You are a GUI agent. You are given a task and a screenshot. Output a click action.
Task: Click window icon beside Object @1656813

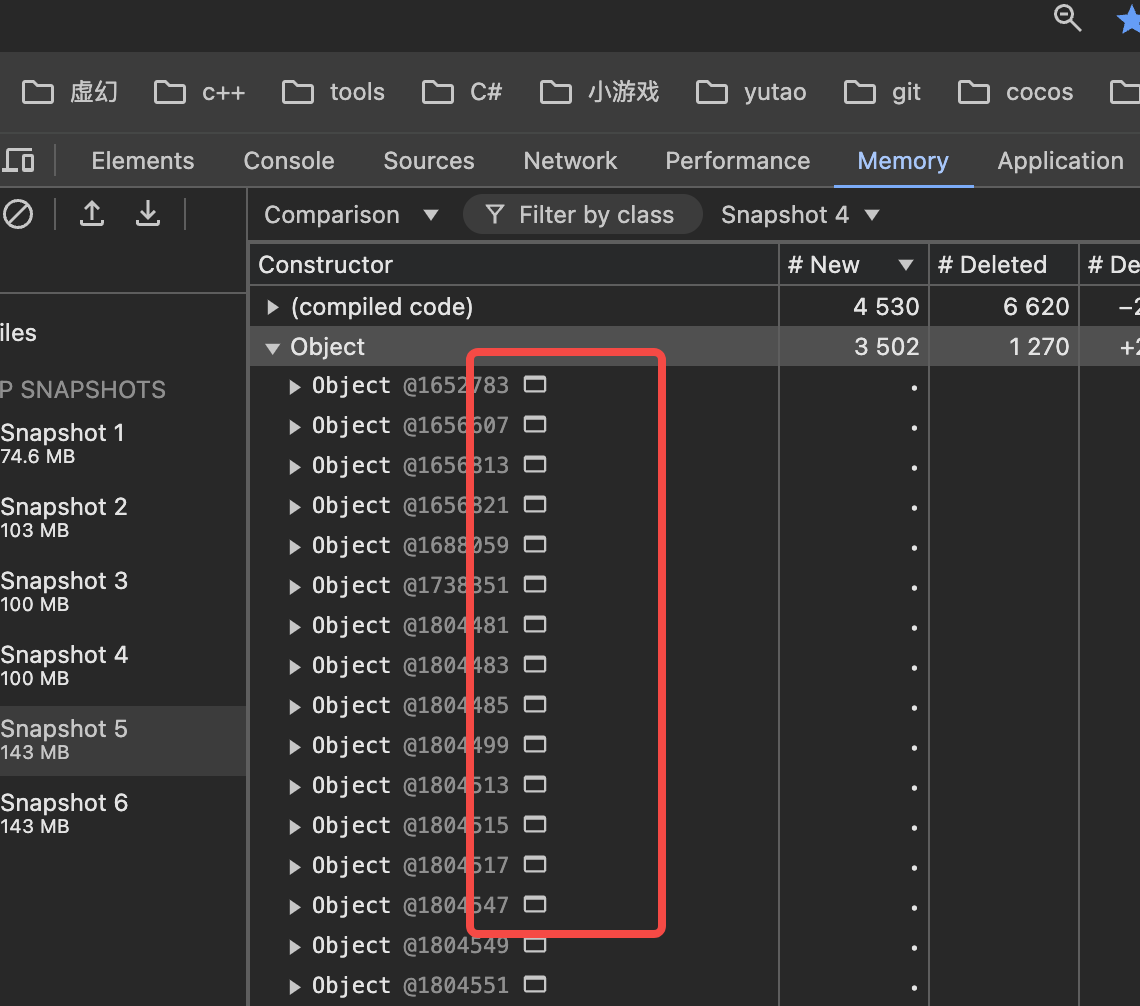[535, 464]
